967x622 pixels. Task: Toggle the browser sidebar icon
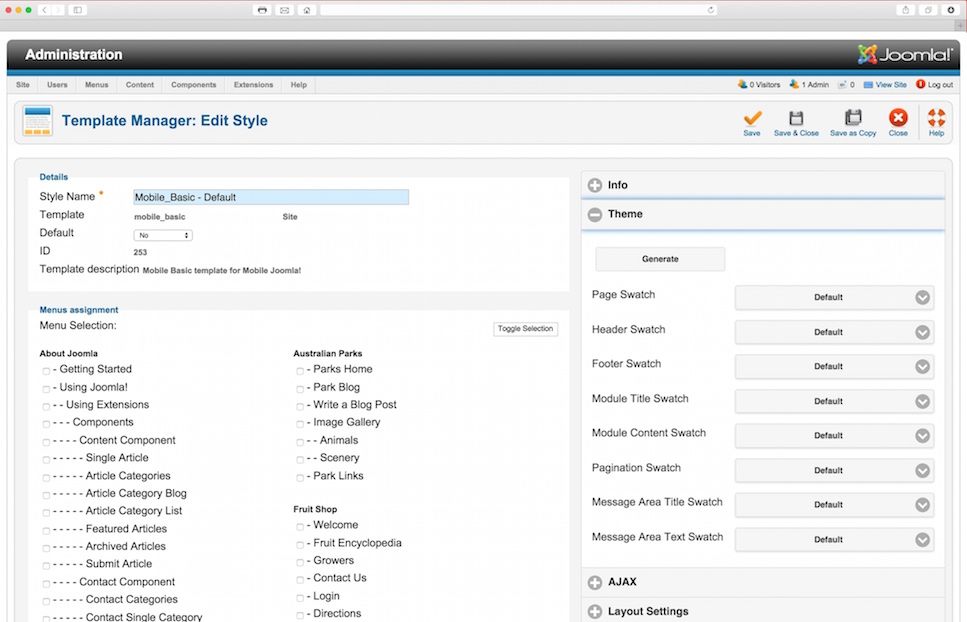(x=77, y=10)
